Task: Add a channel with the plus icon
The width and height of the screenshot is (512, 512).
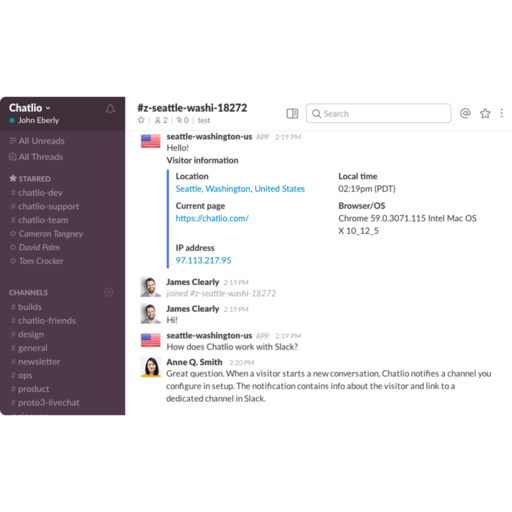Action: (109, 292)
